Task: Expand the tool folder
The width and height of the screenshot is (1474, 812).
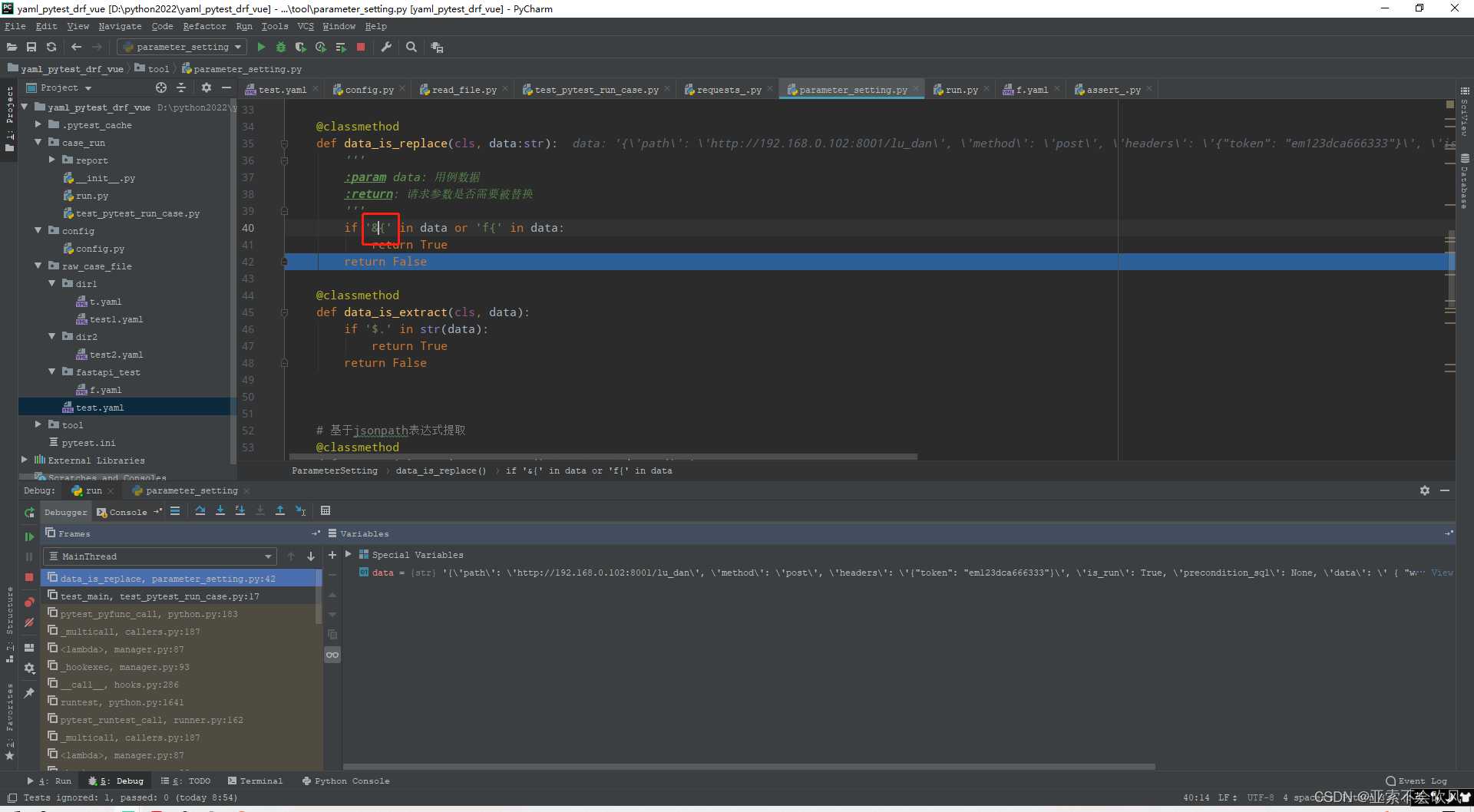Action: point(38,424)
